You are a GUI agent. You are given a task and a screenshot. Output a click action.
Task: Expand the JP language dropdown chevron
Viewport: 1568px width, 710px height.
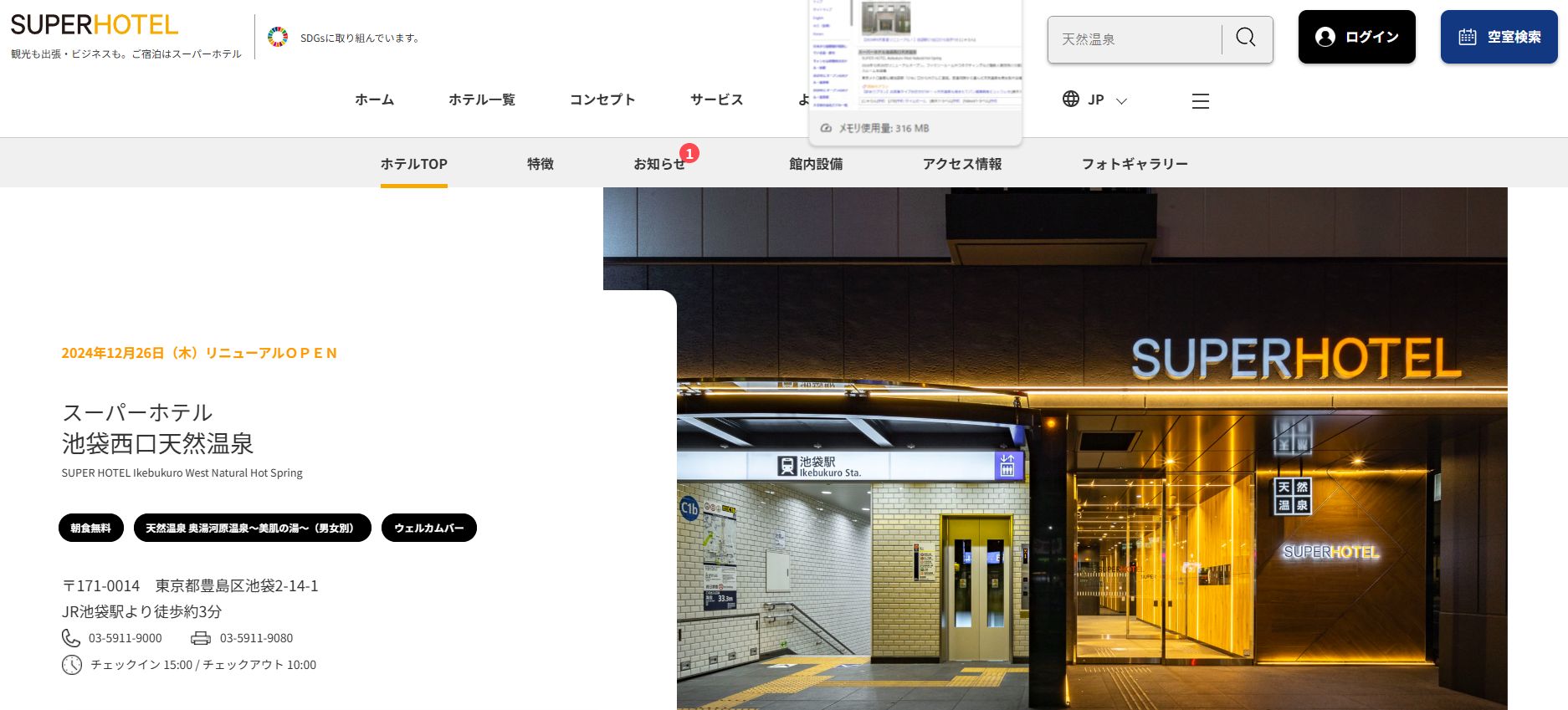coord(1122,100)
